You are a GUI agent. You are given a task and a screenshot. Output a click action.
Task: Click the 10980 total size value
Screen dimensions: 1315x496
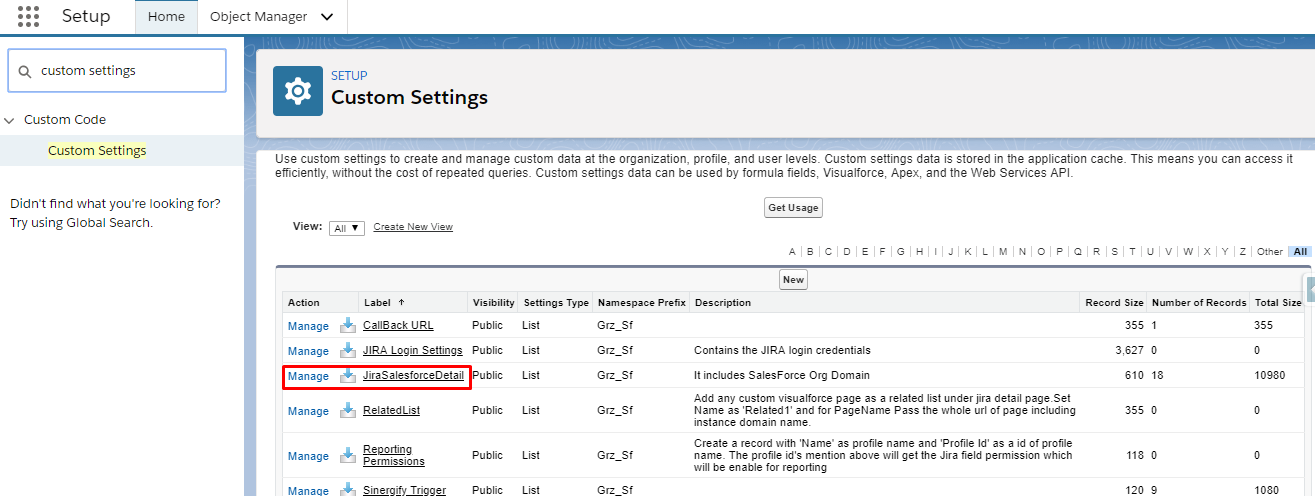[1269, 376]
